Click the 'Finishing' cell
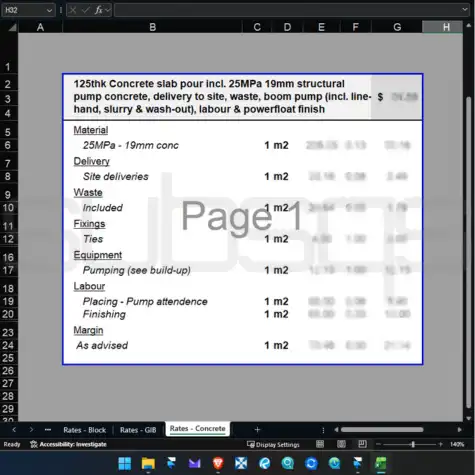Screen dimensions: 475x475 (104, 314)
